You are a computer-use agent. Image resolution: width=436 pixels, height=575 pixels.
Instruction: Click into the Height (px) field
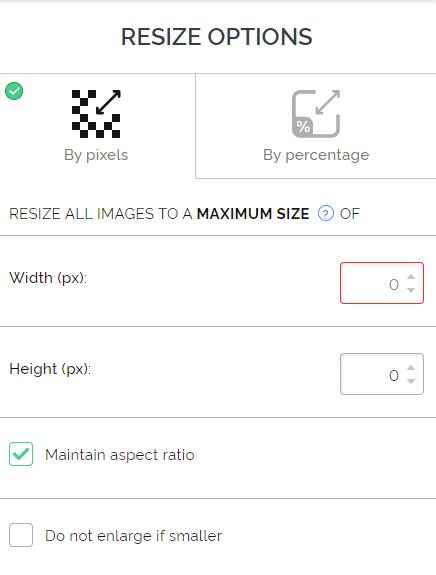coord(382,374)
